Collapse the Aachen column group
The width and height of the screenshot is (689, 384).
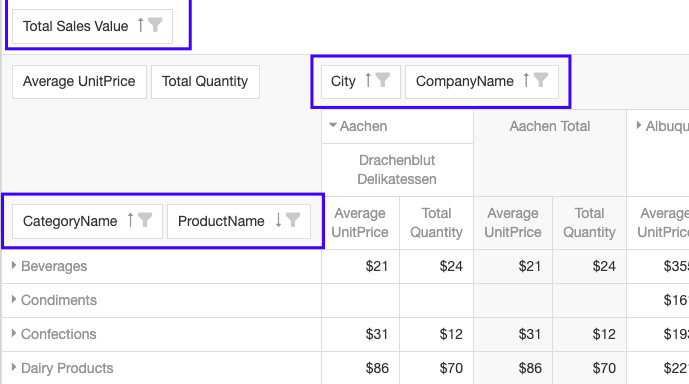click(333, 126)
